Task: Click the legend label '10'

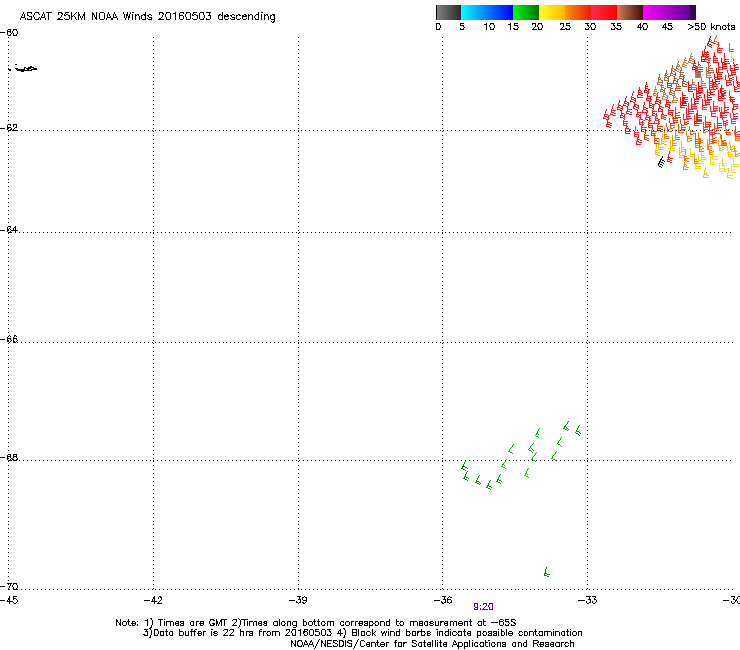Action: click(x=489, y=27)
